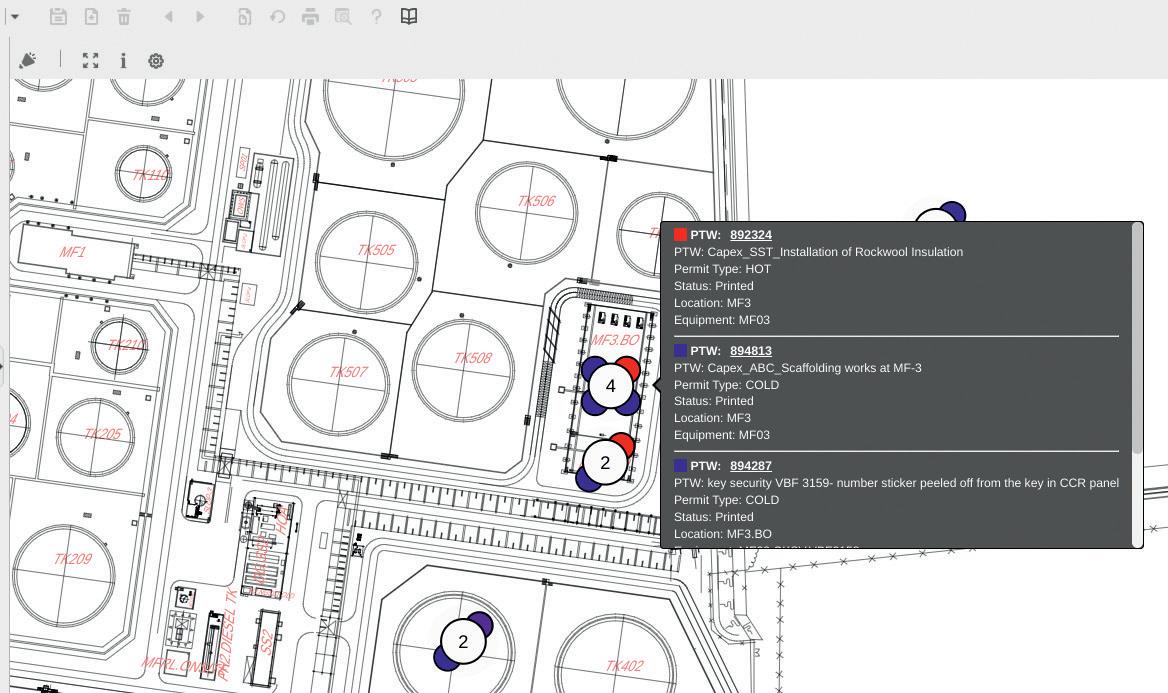1168x693 pixels.
Task: Click the fullscreen expand icon
Action: point(91,61)
